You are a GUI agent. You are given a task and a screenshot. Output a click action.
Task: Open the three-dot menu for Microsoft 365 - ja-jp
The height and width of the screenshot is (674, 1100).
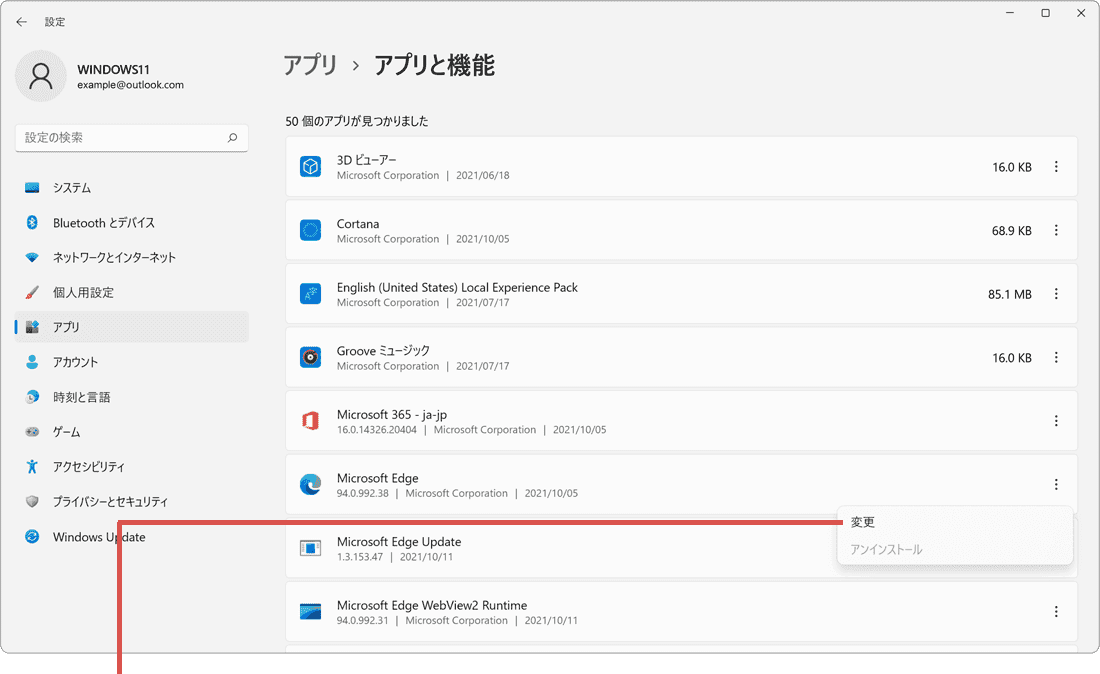(1056, 421)
